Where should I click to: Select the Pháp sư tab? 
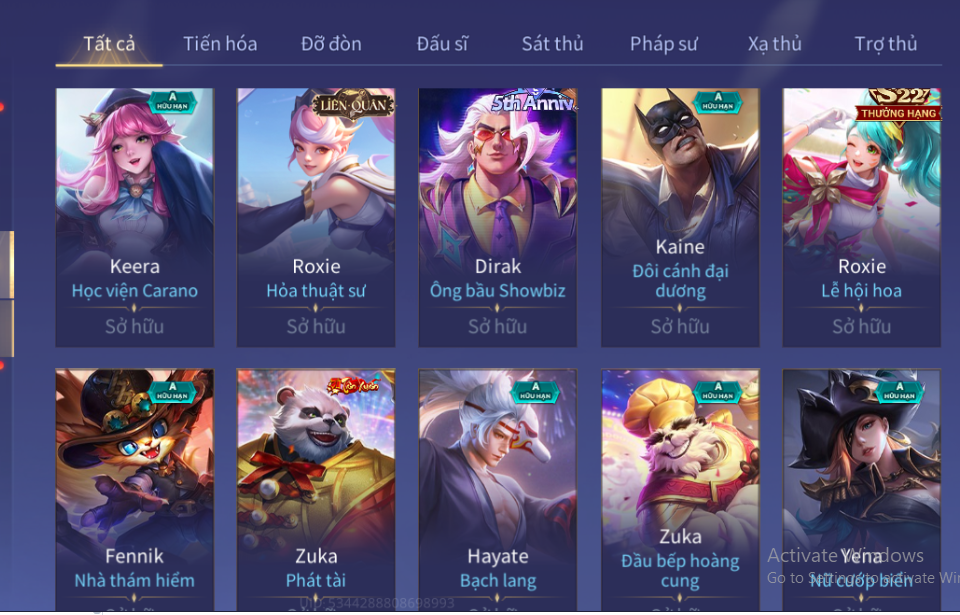[x=664, y=43]
